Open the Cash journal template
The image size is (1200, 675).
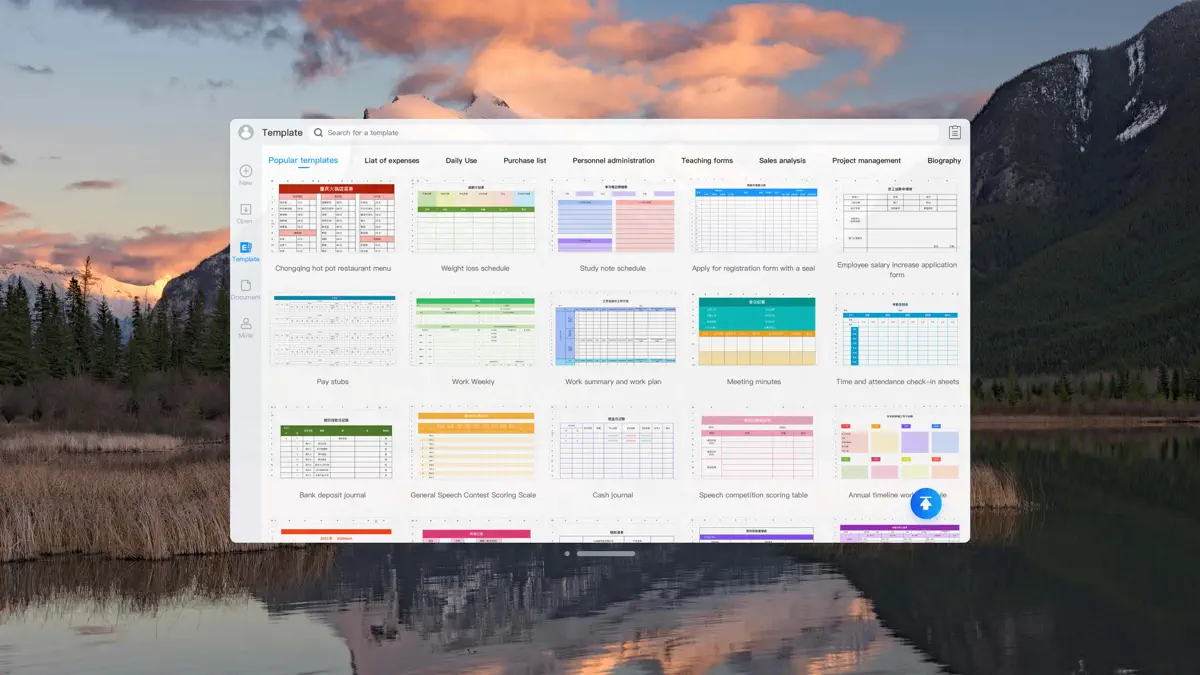[613, 443]
